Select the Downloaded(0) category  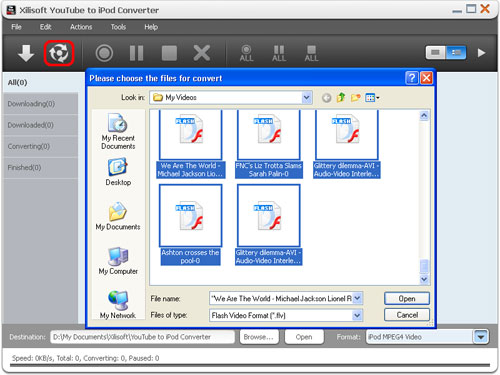[x=40, y=125]
